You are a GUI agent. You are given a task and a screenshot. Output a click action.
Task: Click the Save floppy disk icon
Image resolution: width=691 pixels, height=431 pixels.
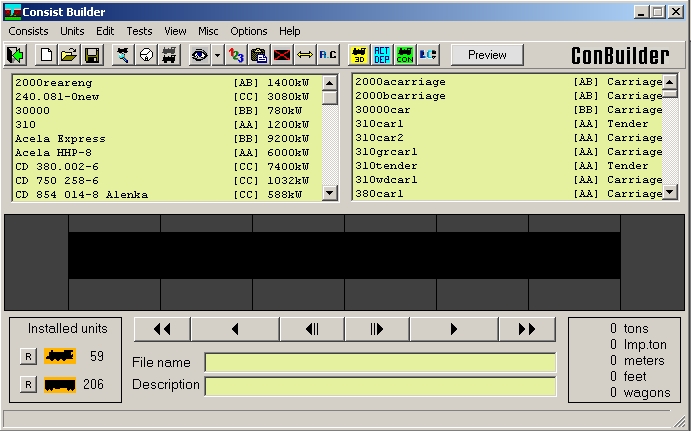click(x=90, y=55)
